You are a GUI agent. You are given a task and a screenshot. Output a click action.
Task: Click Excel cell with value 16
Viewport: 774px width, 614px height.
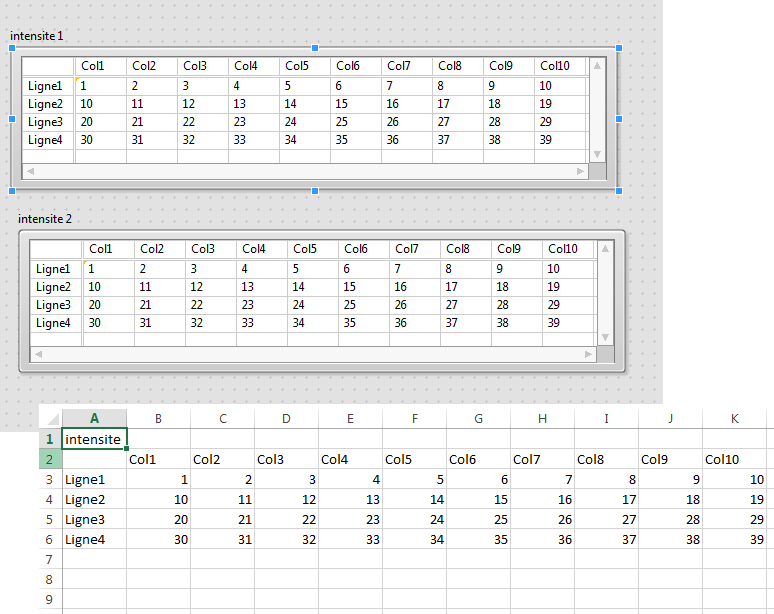pyautogui.click(x=542, y=499)
